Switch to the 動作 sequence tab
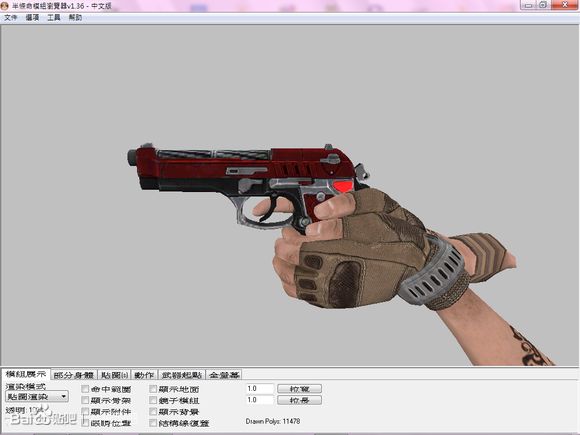The width and height of the screenshot is (580, 435). (x=144, y=375)
